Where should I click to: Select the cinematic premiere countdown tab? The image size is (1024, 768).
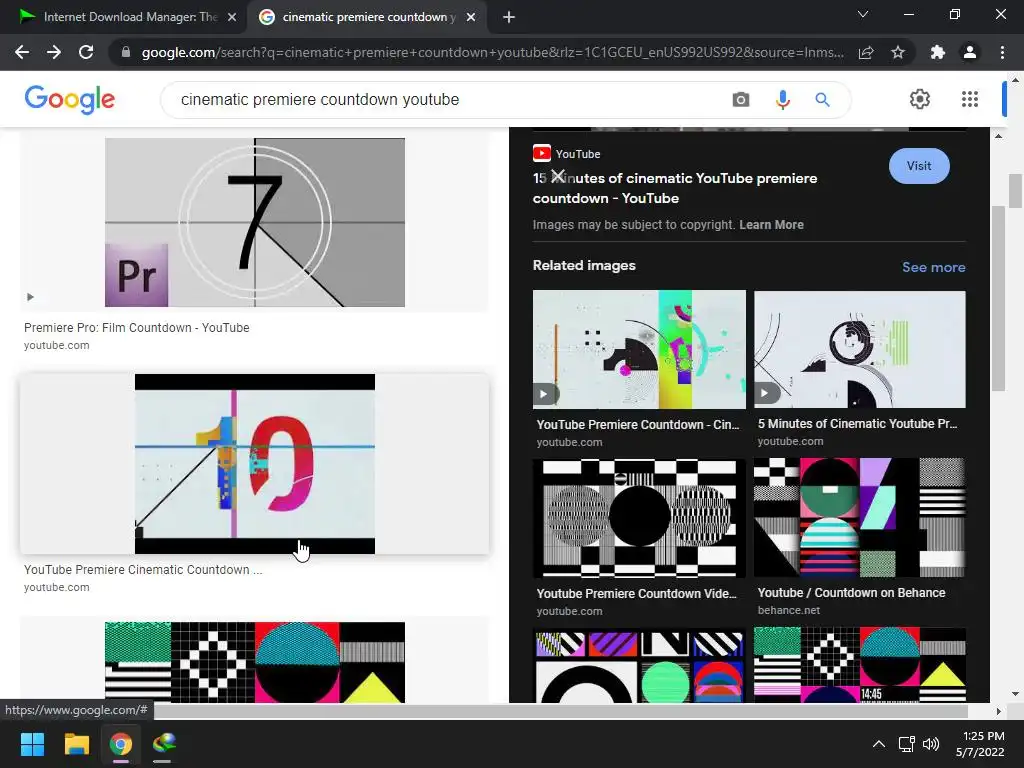click(366, 17)
